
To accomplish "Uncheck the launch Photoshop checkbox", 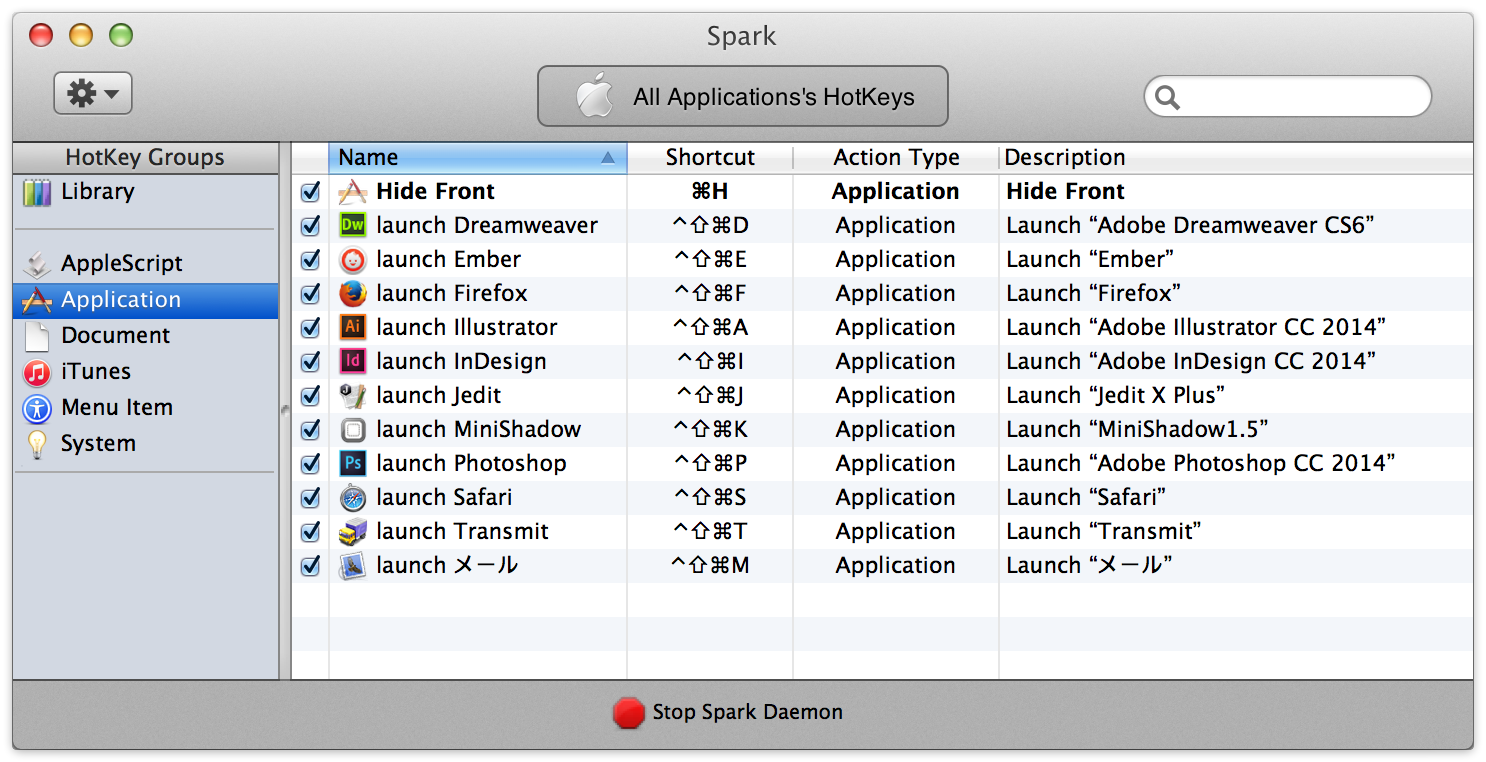I will pyautogui.click(x=310, y=463).
